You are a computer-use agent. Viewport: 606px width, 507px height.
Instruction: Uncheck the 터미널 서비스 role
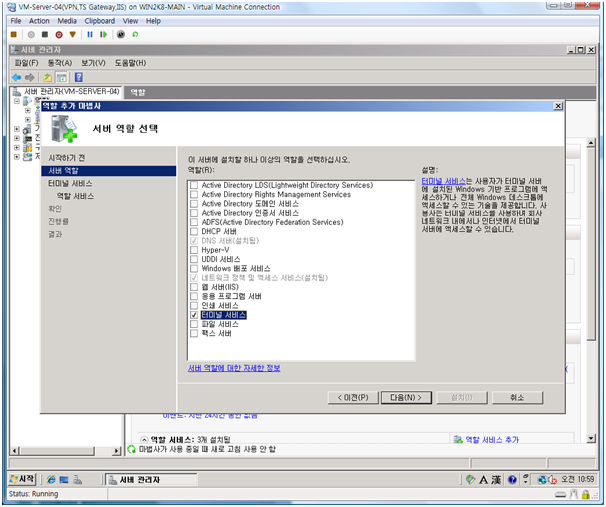tap(194, 315)
